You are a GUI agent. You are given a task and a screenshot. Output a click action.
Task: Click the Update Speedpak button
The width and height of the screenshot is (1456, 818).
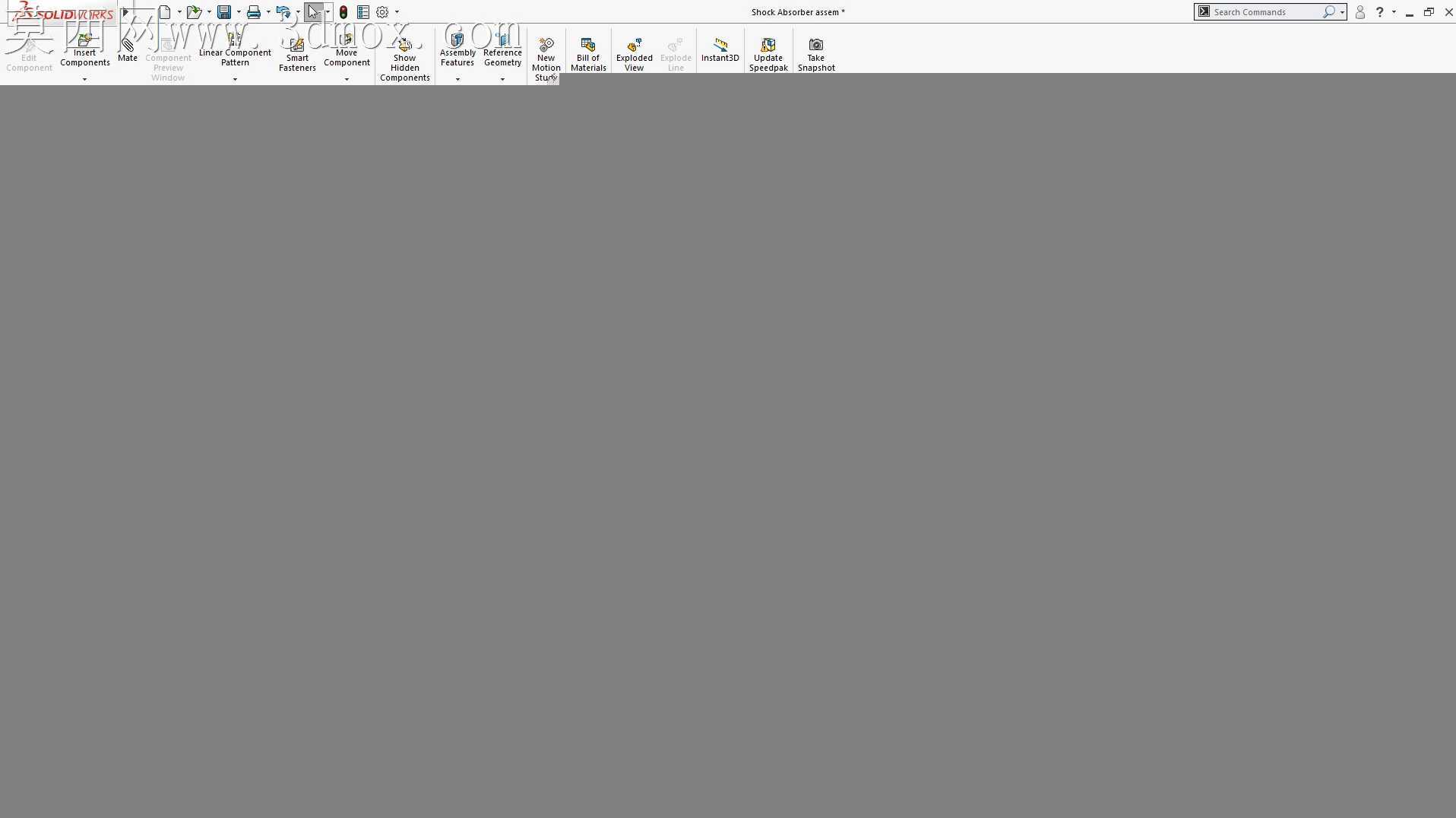(x=768, y=55)
